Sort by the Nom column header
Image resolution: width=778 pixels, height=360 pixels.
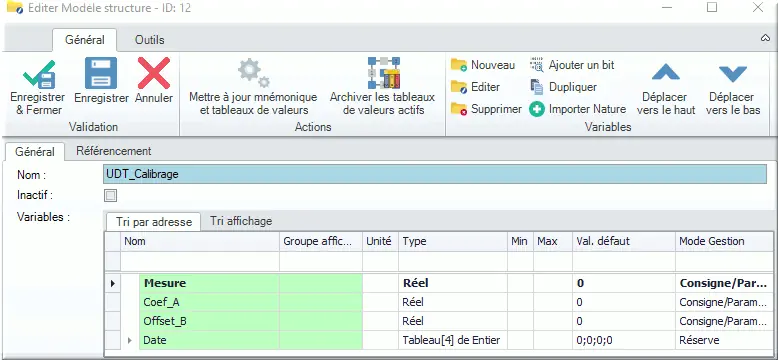200,241
